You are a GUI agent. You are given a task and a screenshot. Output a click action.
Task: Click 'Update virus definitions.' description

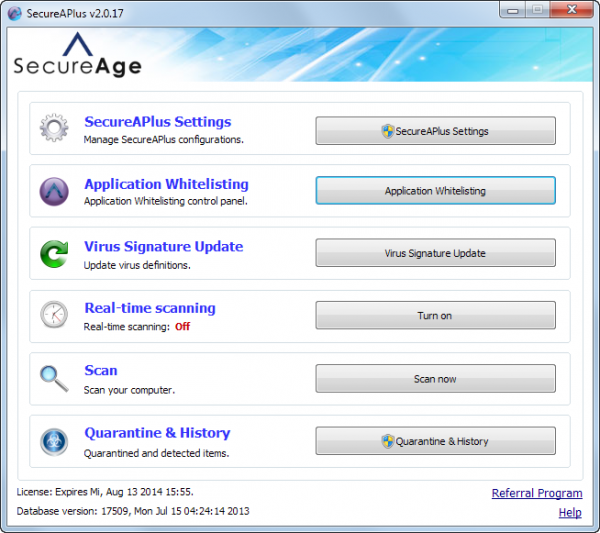[137, 265]
